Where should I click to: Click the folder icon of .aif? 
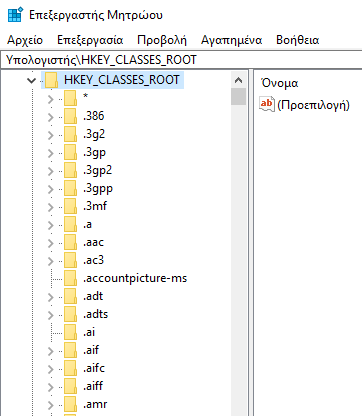pyautogui.click(x=70, y=350)
